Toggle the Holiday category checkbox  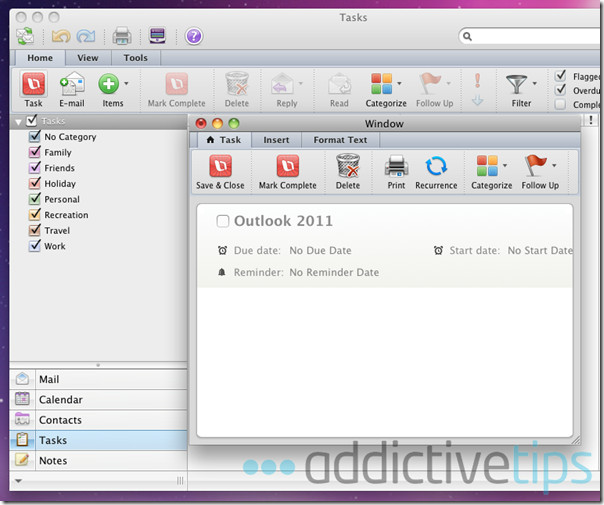pyautogui.click(x=35, y=183)
